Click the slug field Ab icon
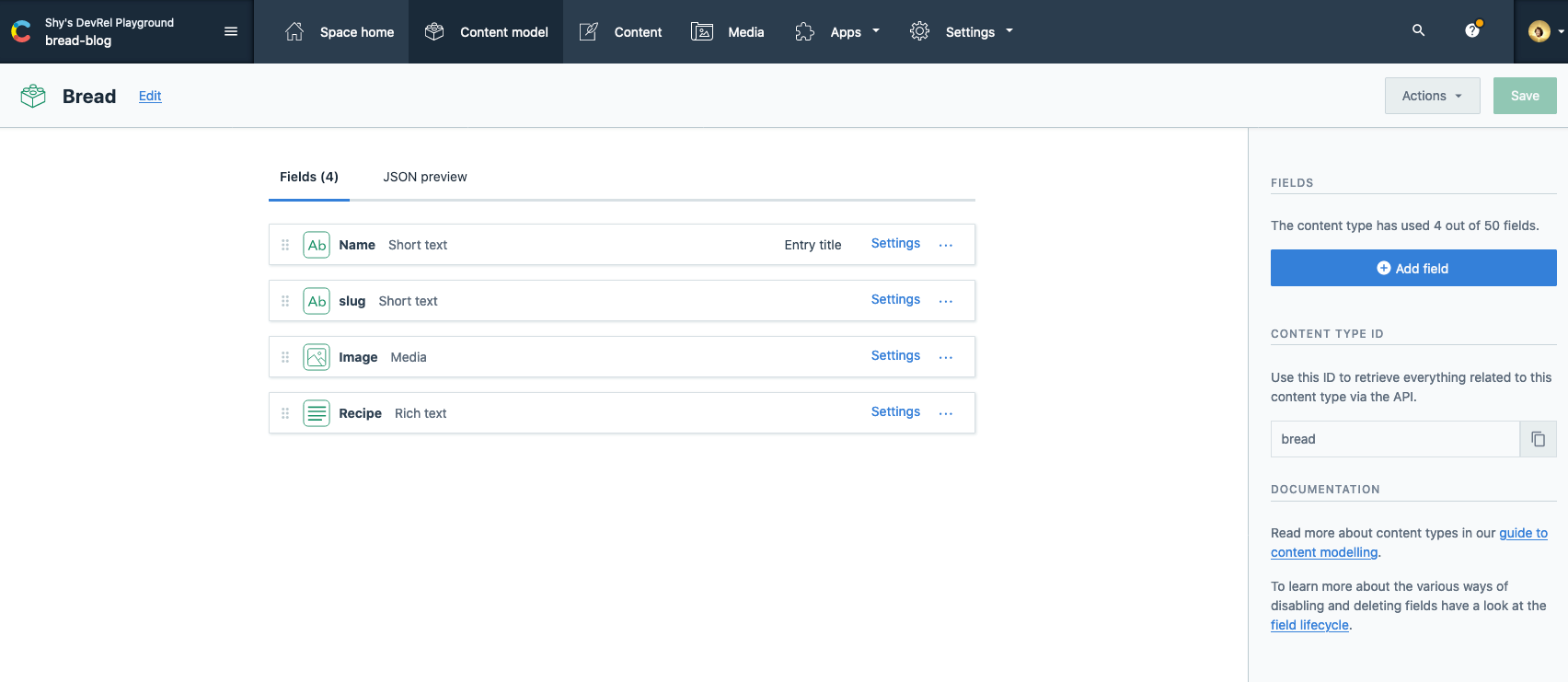Image resolution: width=1568 pixels, height=682 pixels. pos(317,301)
